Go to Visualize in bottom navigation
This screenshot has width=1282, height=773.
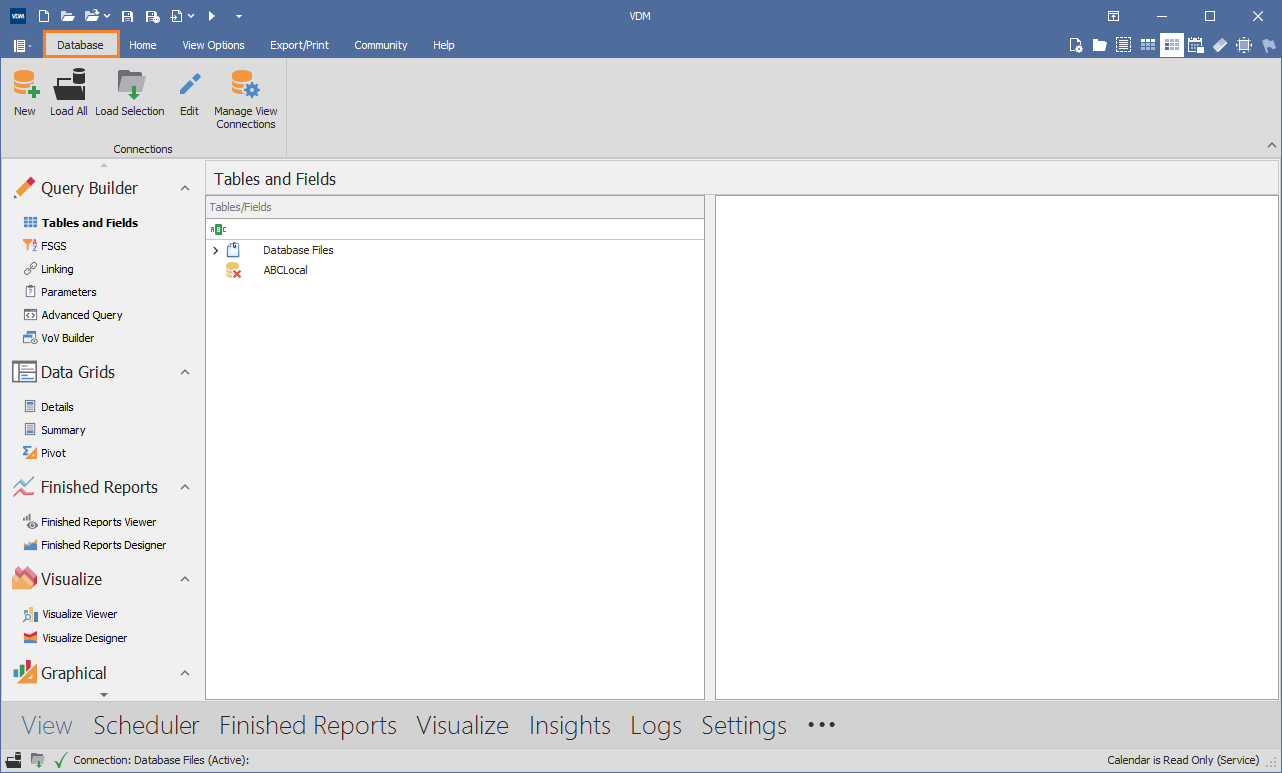463,725
